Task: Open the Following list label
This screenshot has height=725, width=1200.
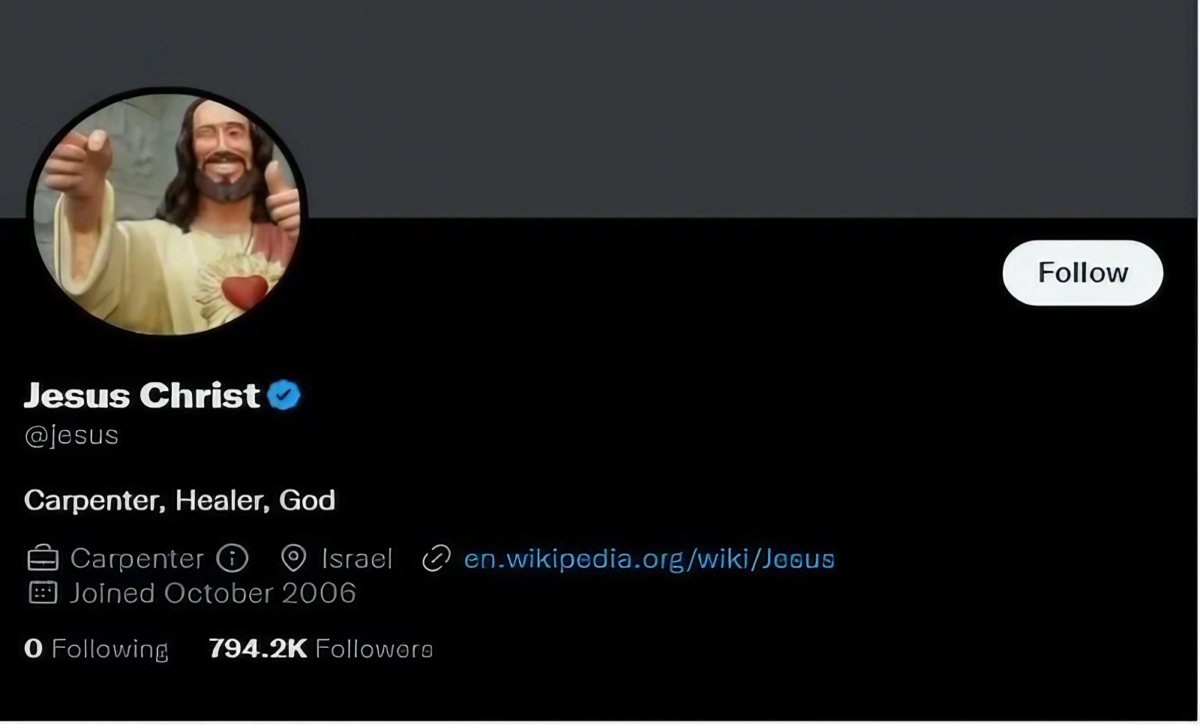Action: click(110, 649)
